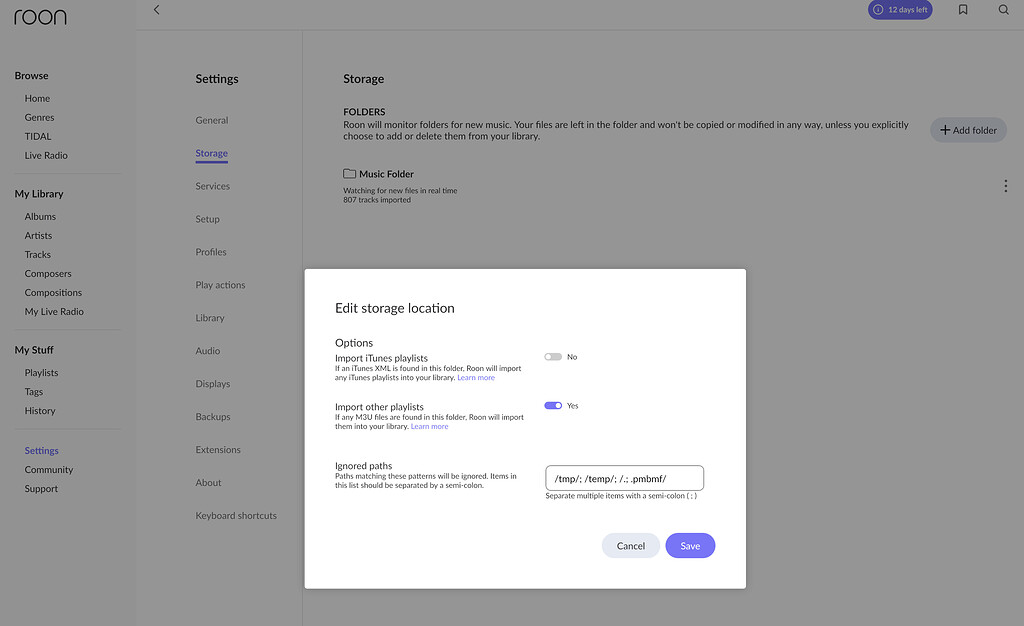Open search with the magnifying glass icon

1004,9
